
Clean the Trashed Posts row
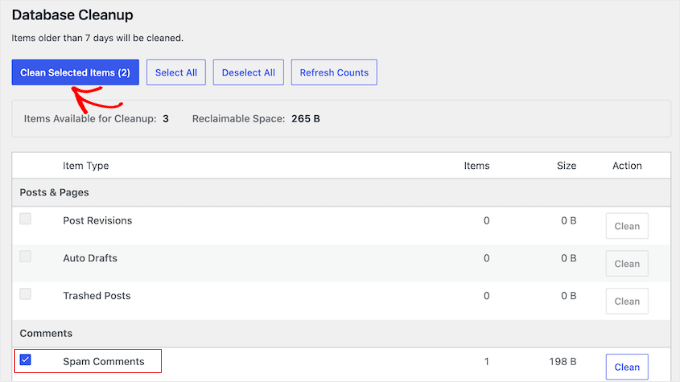tap(627, 301)
